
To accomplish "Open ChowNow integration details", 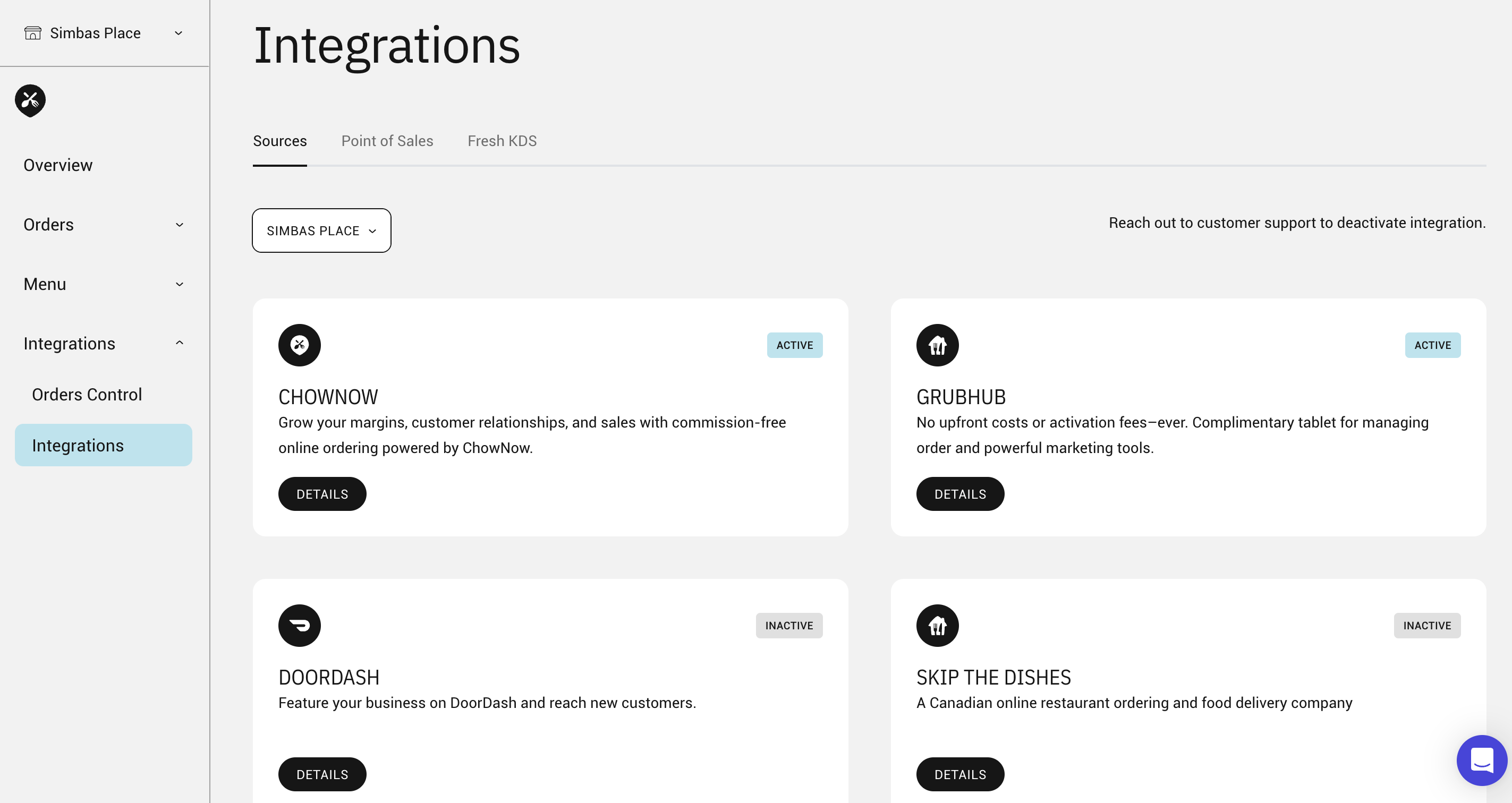I will pyautogui.click(x=321, y=494).
